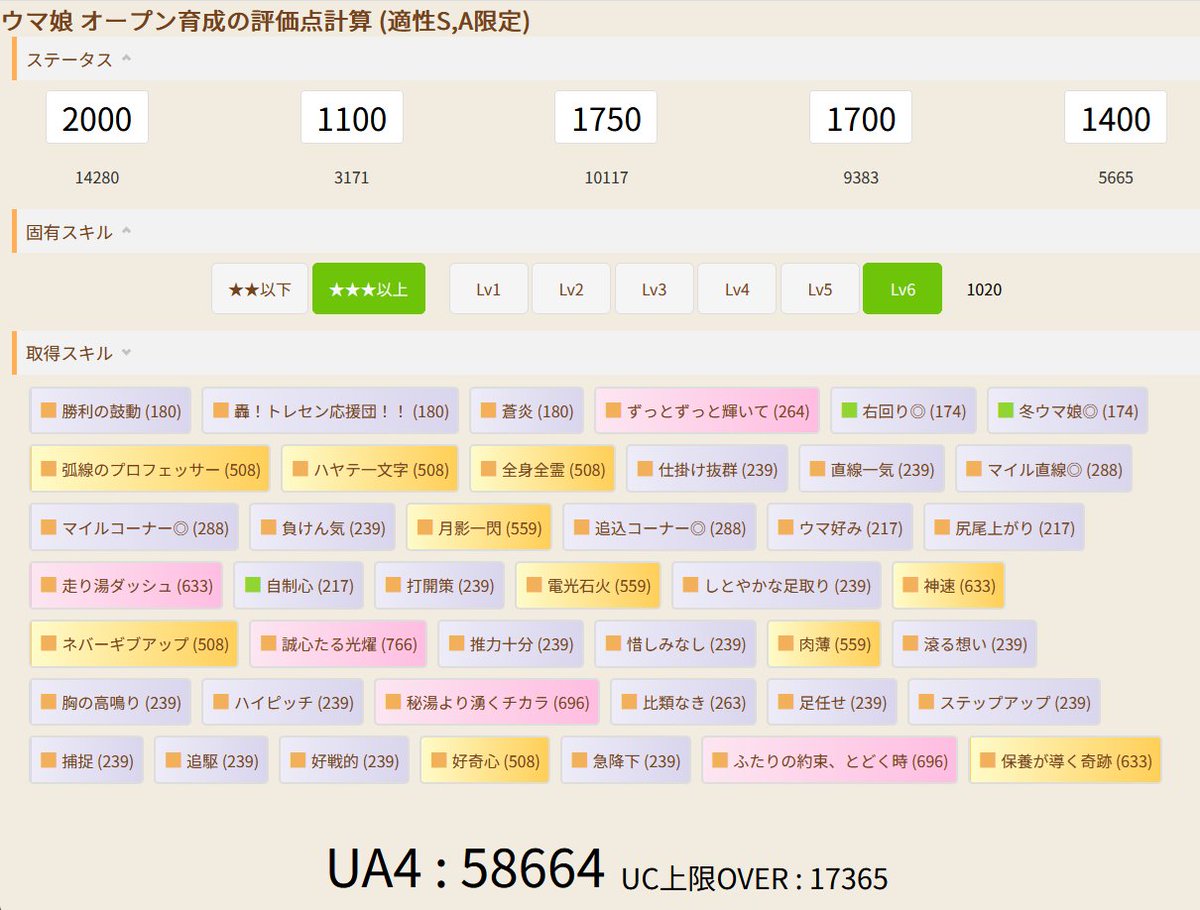Image resolution: width=1200 pixels, height=910 pixels.
Task: Select skill 推力十分 (239)
Action: [511, 643]
